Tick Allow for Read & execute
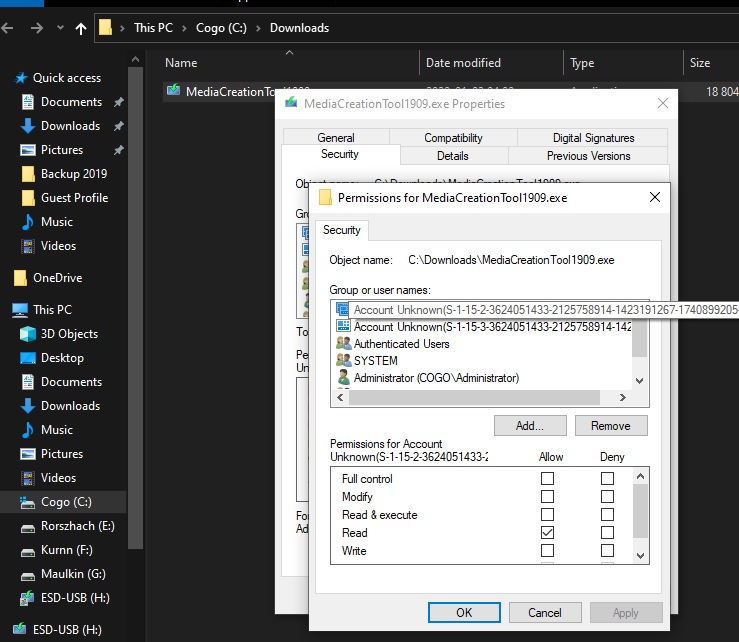Image resolution: width=739 pixels, height=642 pixels. [547, 514]
